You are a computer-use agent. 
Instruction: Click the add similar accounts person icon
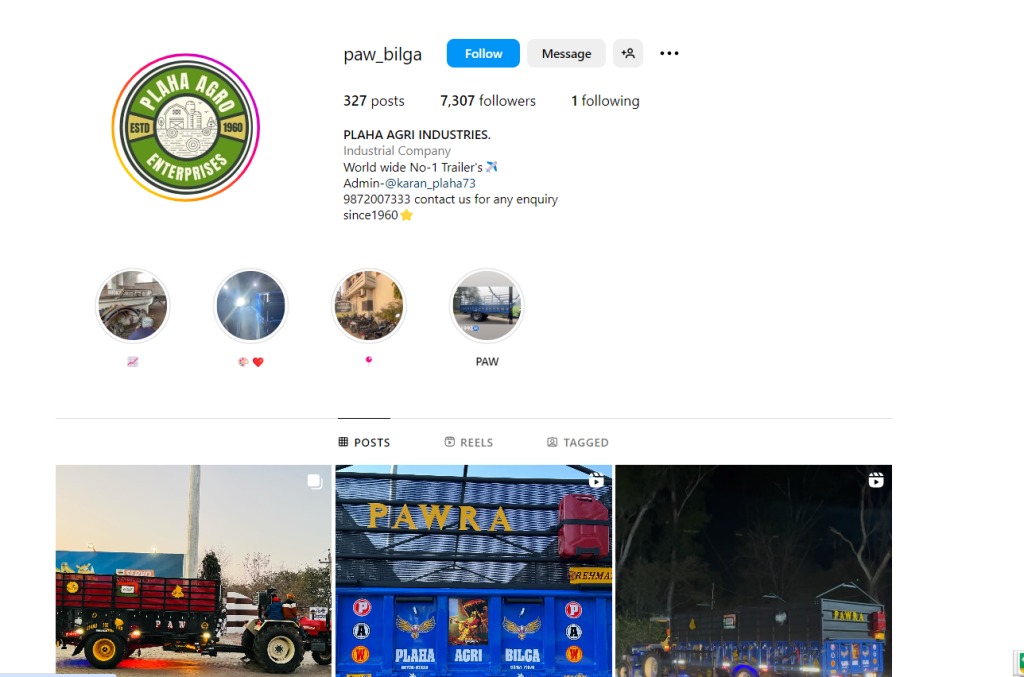pos(628,54)
